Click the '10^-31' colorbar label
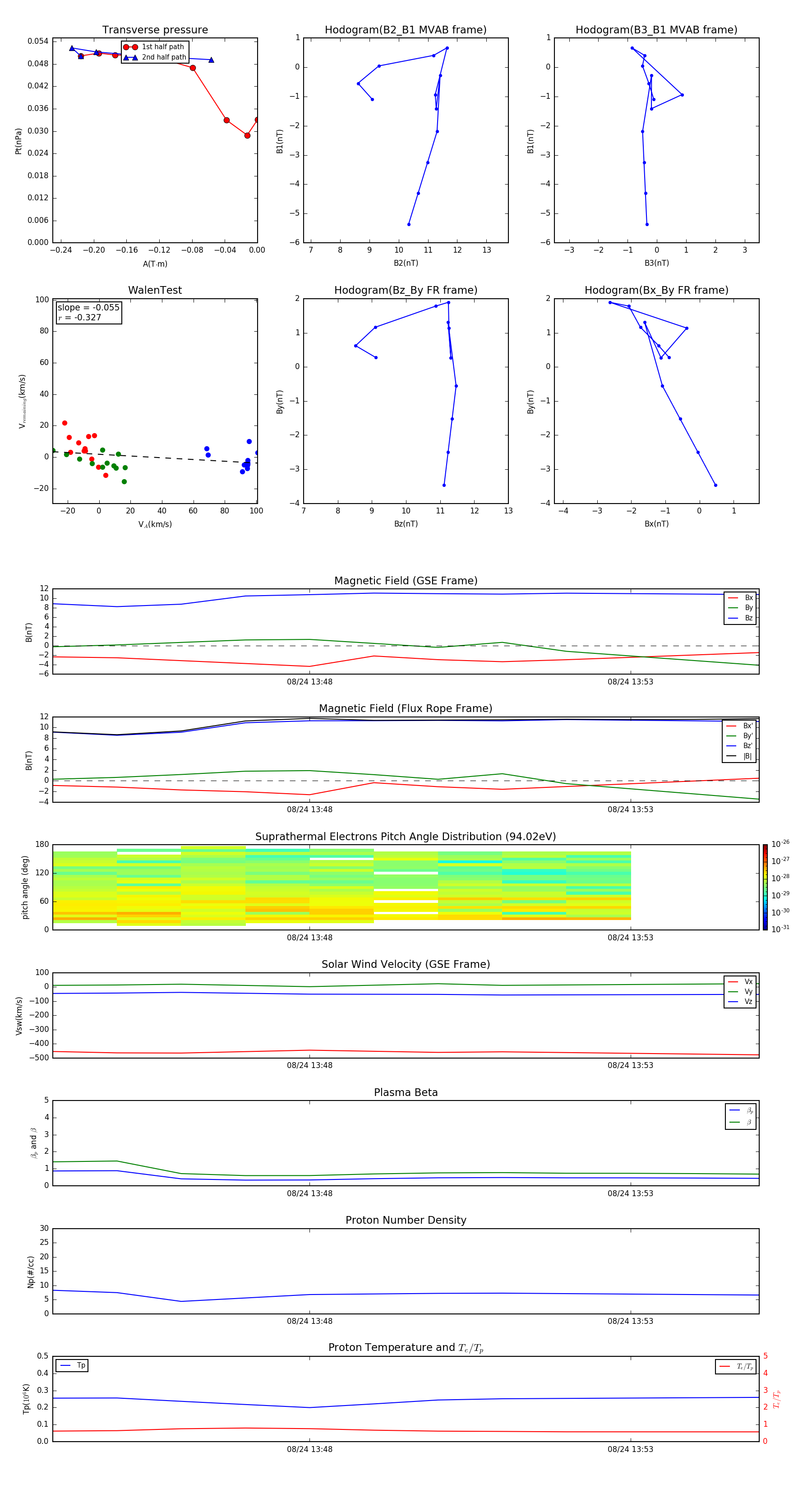Image resolution: width=812 pixels, height=1489 pixels. (x=780, y=929)
